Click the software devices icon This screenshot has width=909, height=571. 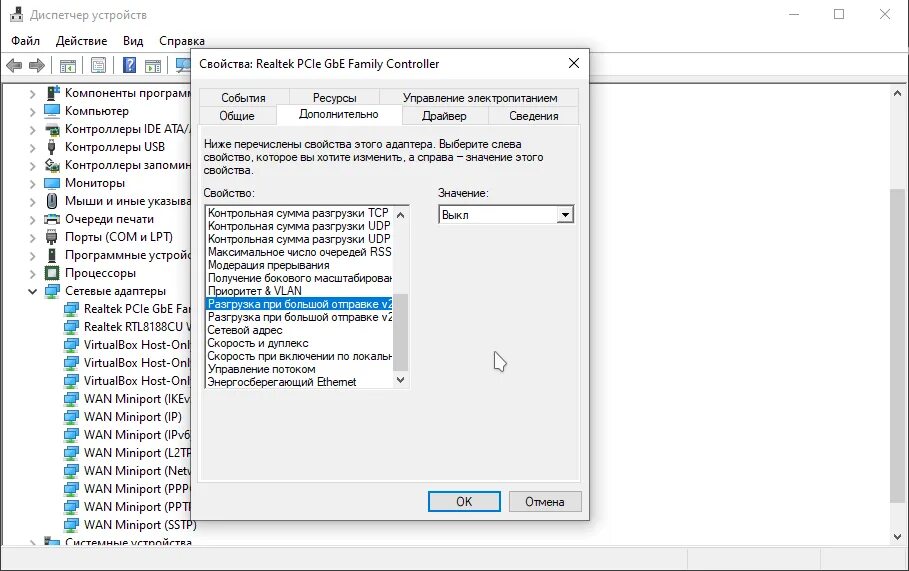tap(52, 254)
